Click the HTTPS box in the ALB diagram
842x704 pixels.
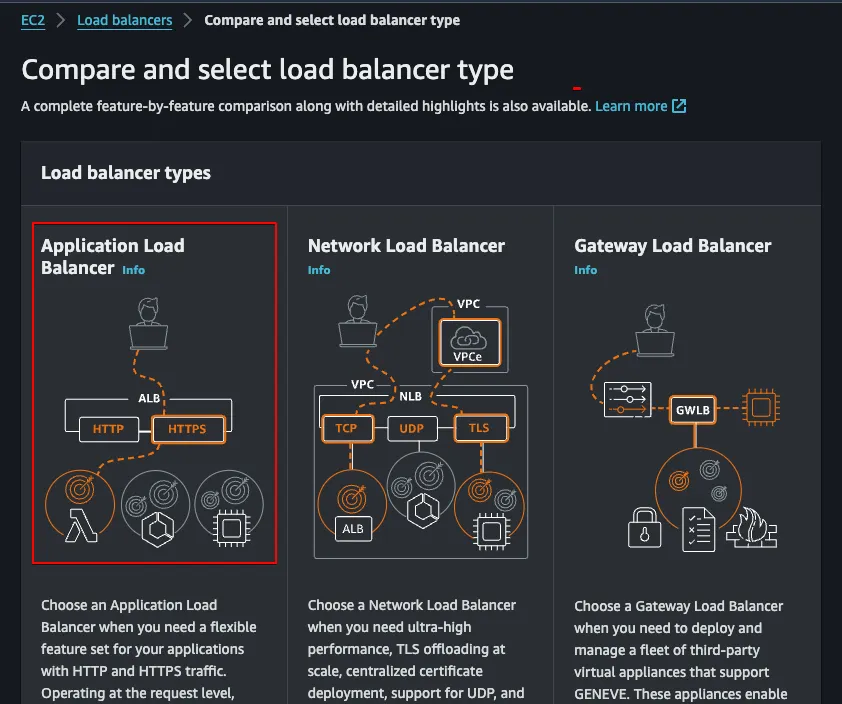click(x=187, y=429)
